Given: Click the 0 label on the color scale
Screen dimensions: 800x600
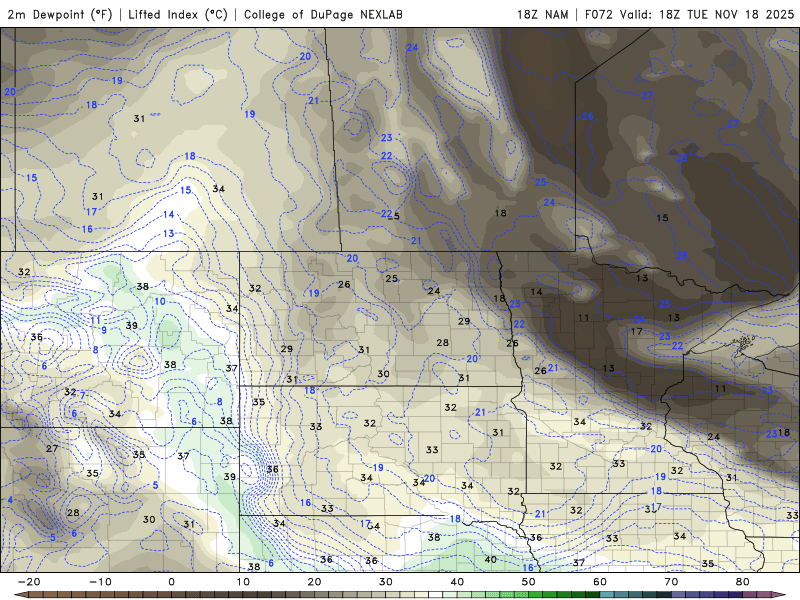Looking at the screenshot, I should [x=171, y=582].
